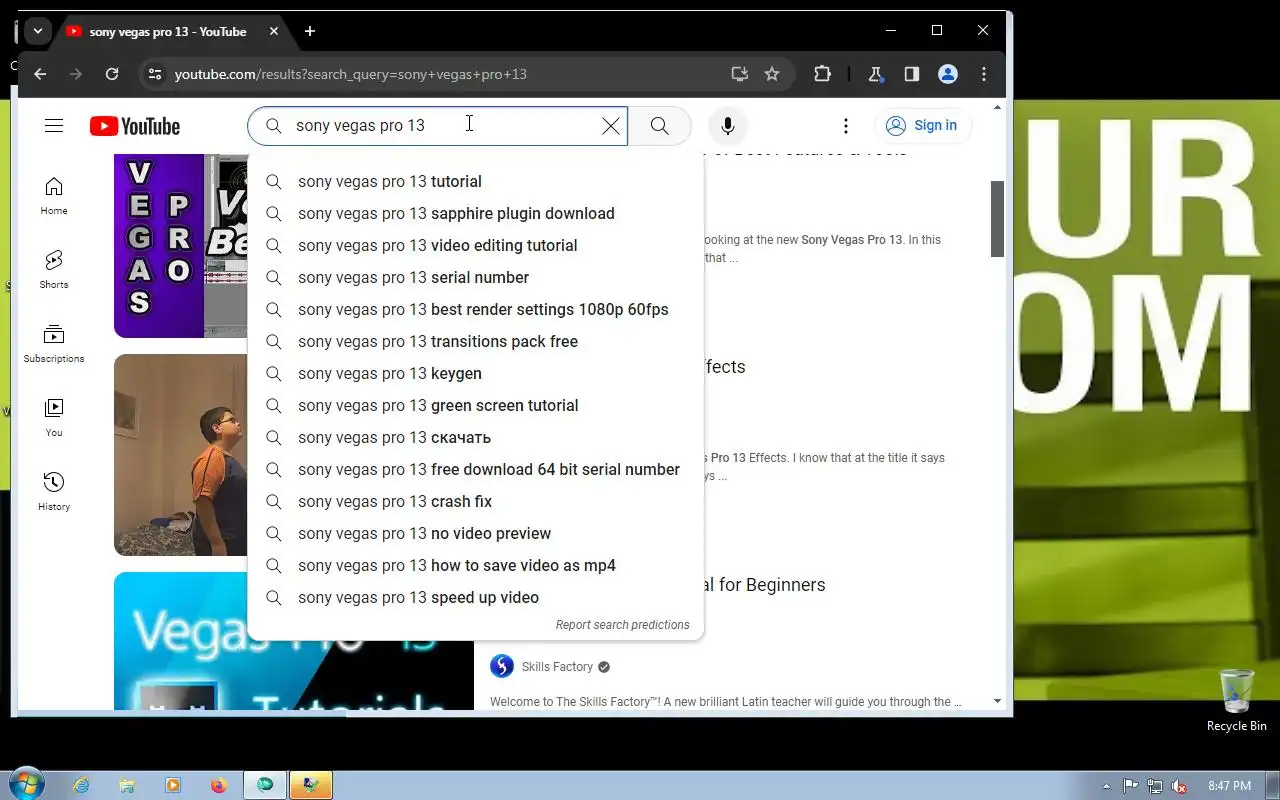Viewport: 1280px width, 800px height.
Task: Choose suggestion 'serial number'
Action: (475, 277)
